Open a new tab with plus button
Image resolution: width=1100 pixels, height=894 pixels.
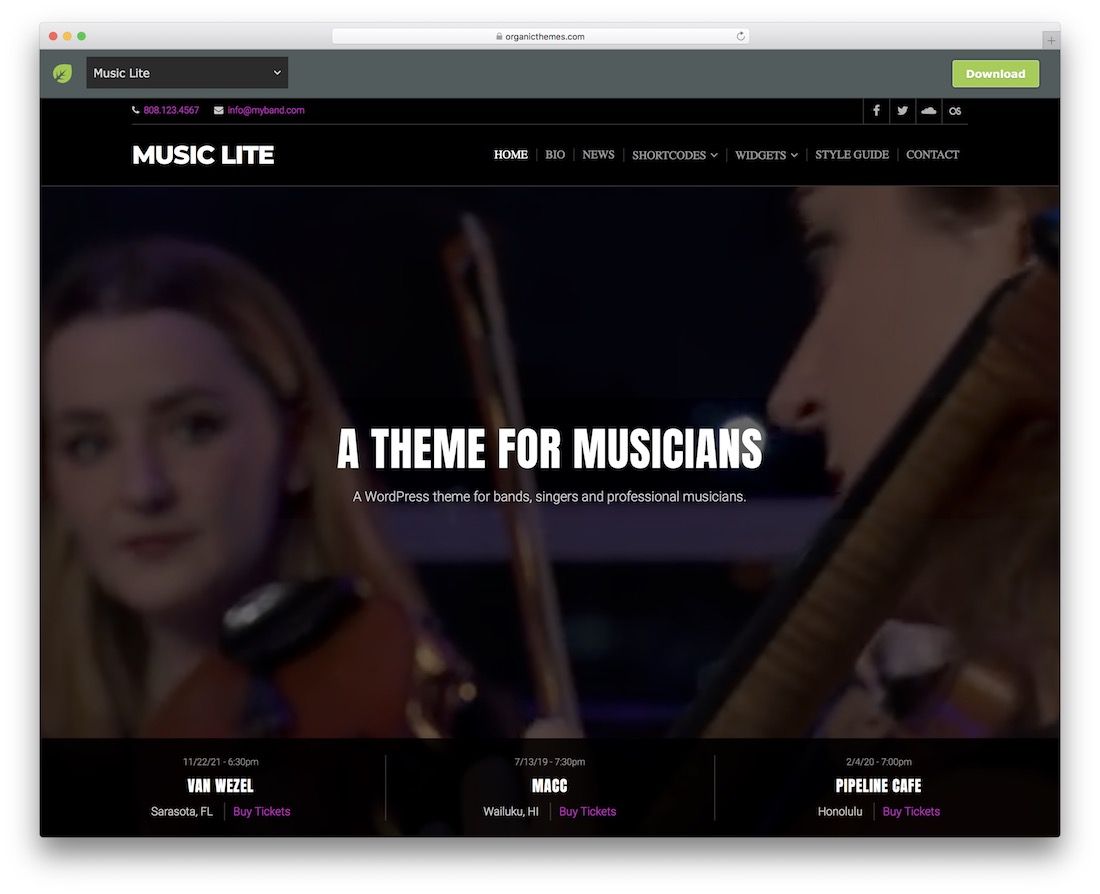[x=1050, y=40]
